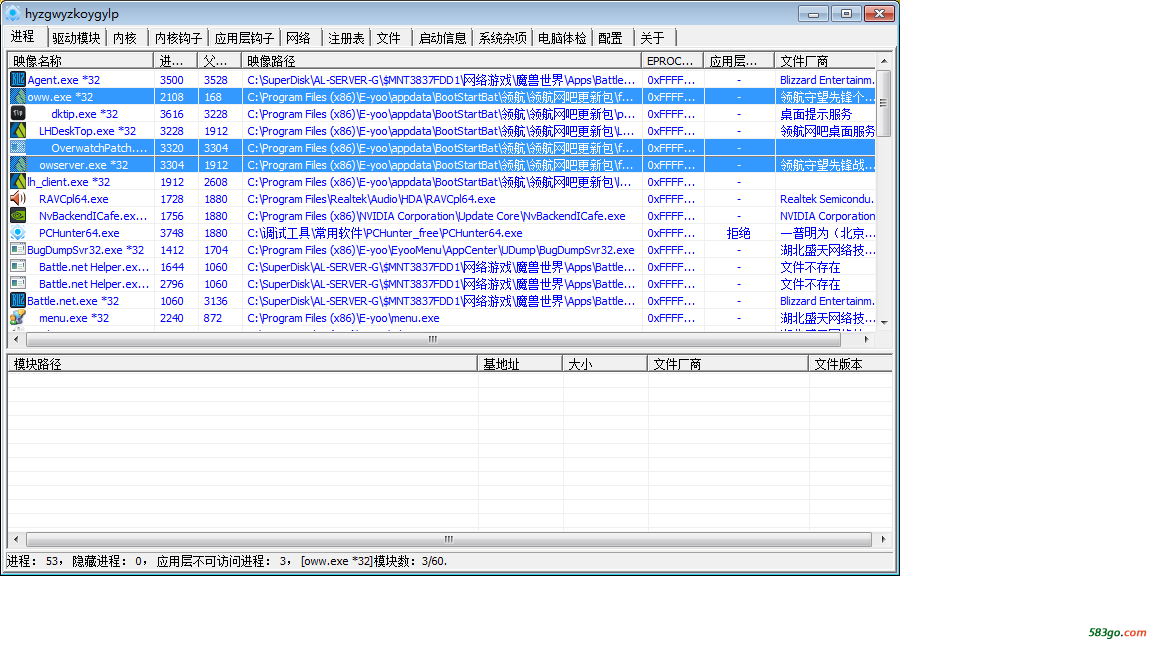Switch to the 内核钩子 tab
The width and height of the screenshot is (1152, 648).
[178, 38]
